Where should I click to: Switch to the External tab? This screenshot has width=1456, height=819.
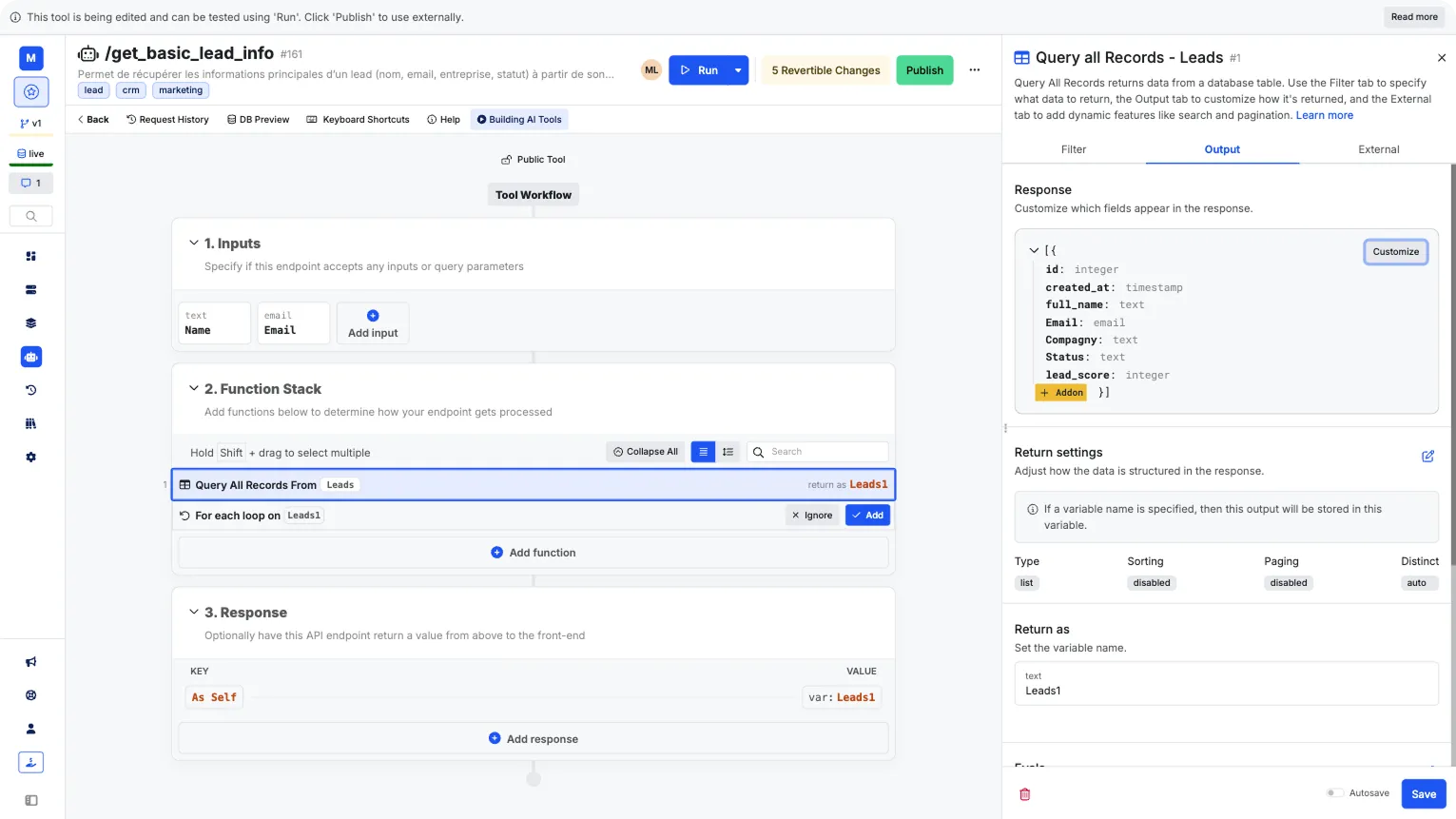[1379, 149]
